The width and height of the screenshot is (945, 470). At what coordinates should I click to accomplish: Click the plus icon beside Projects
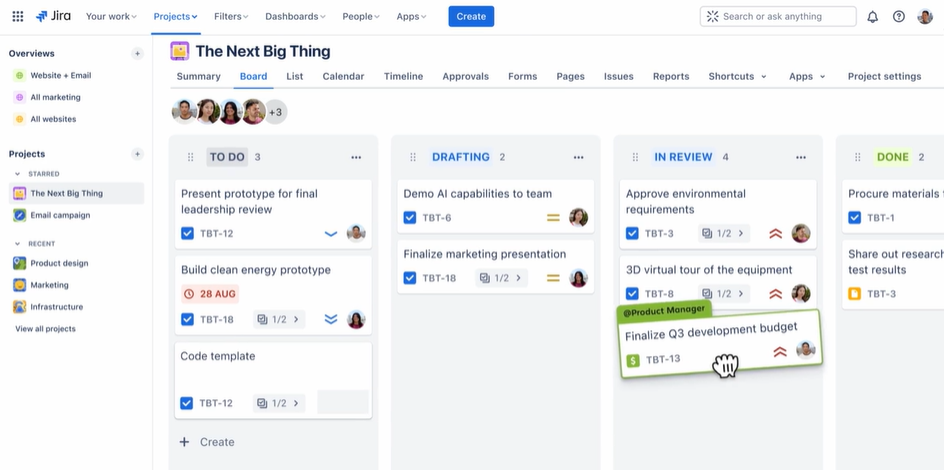pyautogui.click(x=137, y=154)
